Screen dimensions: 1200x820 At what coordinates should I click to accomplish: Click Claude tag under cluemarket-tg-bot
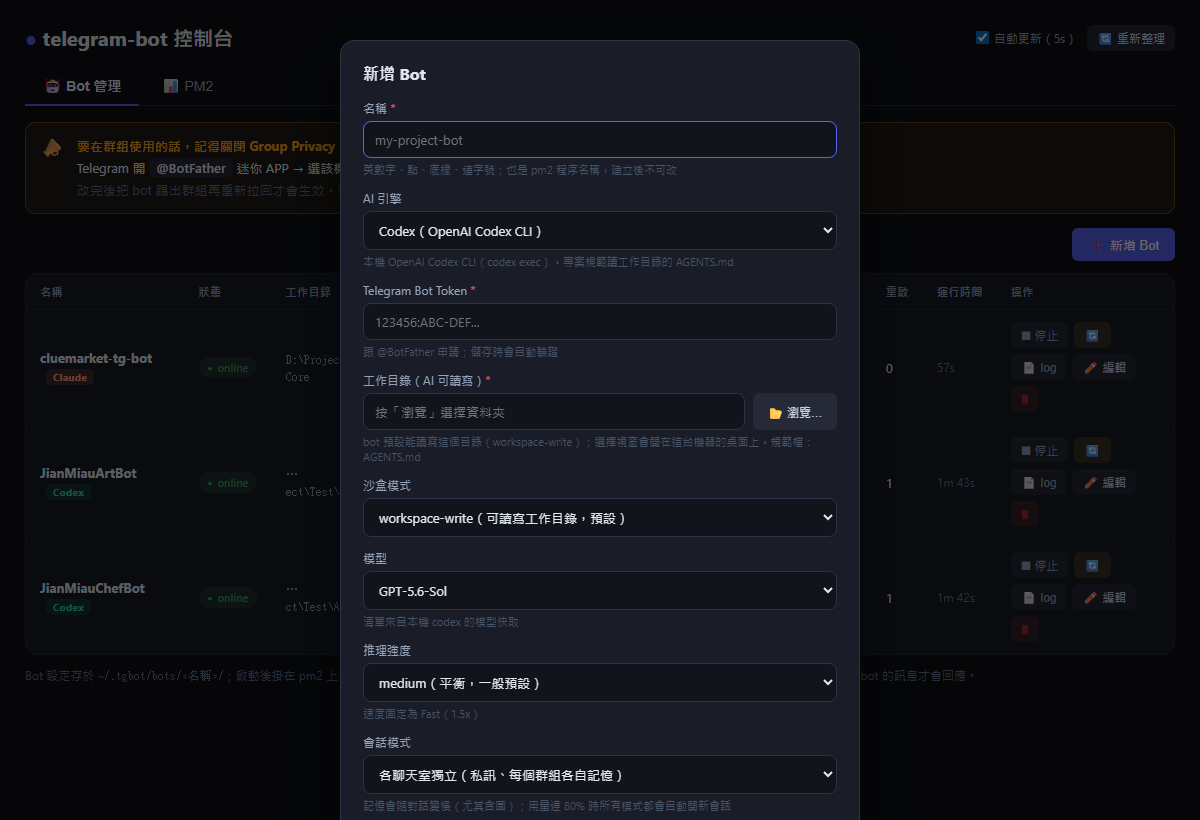[x=70, y=377]
